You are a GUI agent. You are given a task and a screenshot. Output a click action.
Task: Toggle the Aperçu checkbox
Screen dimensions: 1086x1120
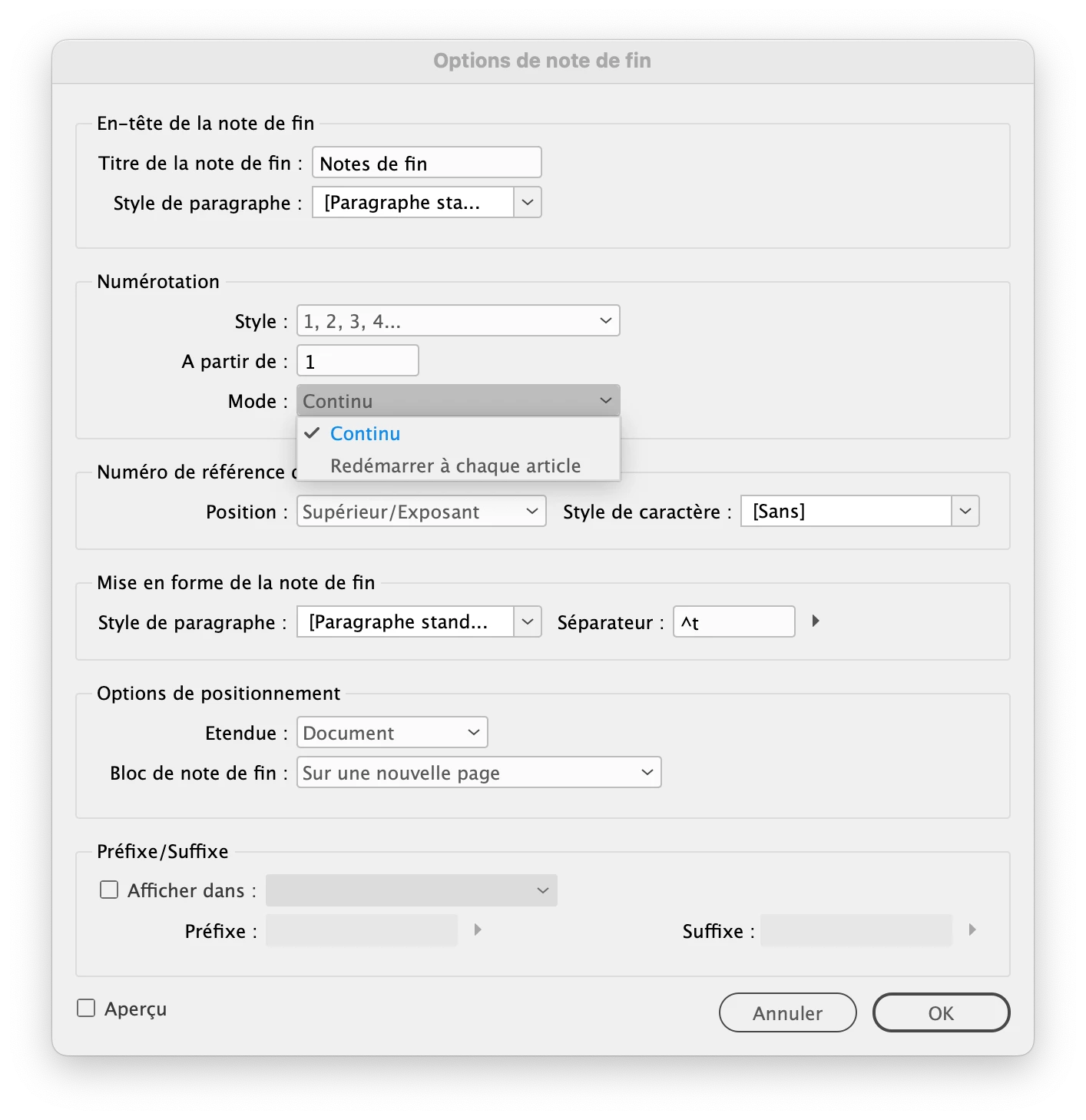point(86,1008)
